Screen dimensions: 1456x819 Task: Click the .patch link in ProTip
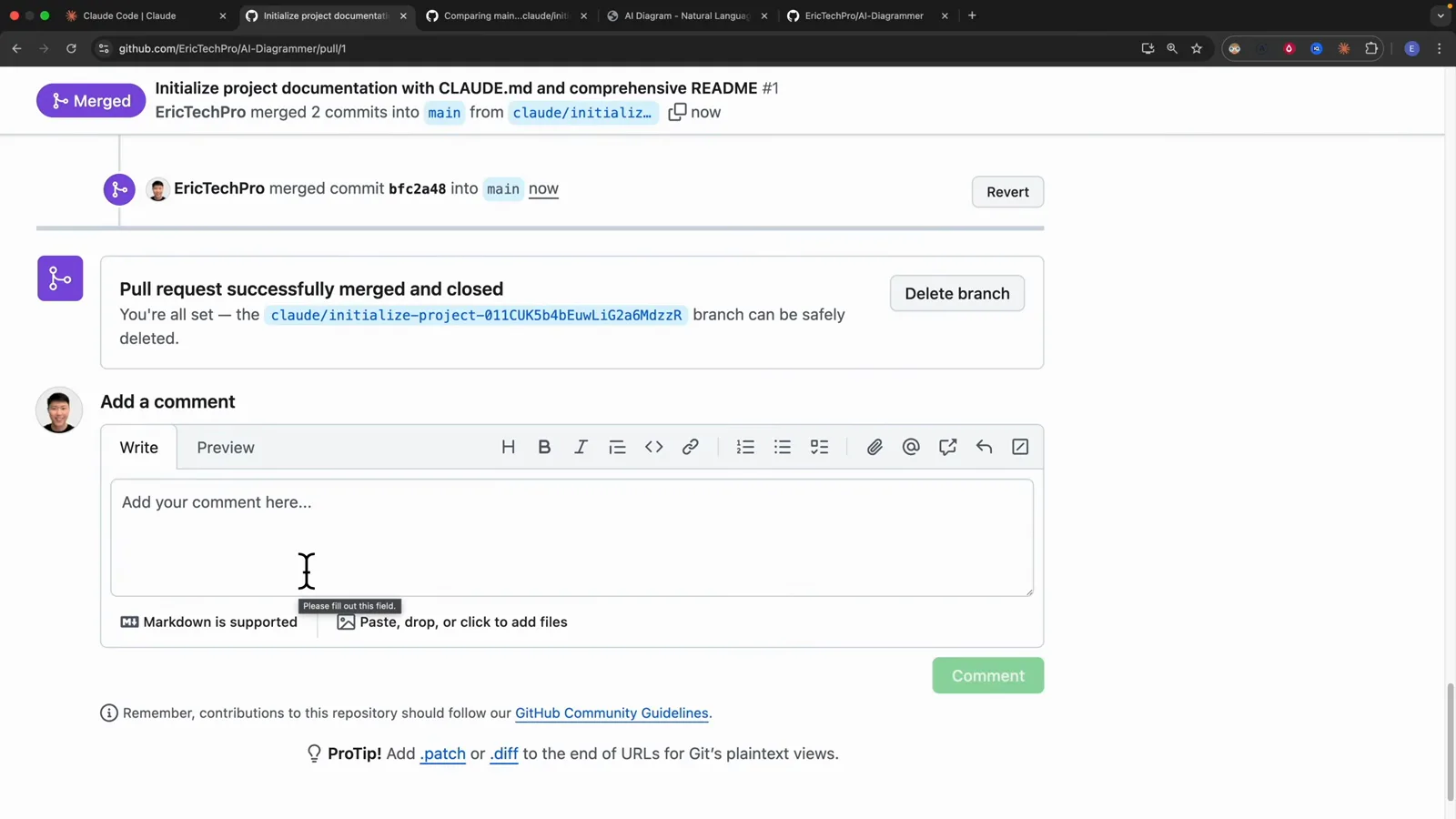[x=442, y=753]
